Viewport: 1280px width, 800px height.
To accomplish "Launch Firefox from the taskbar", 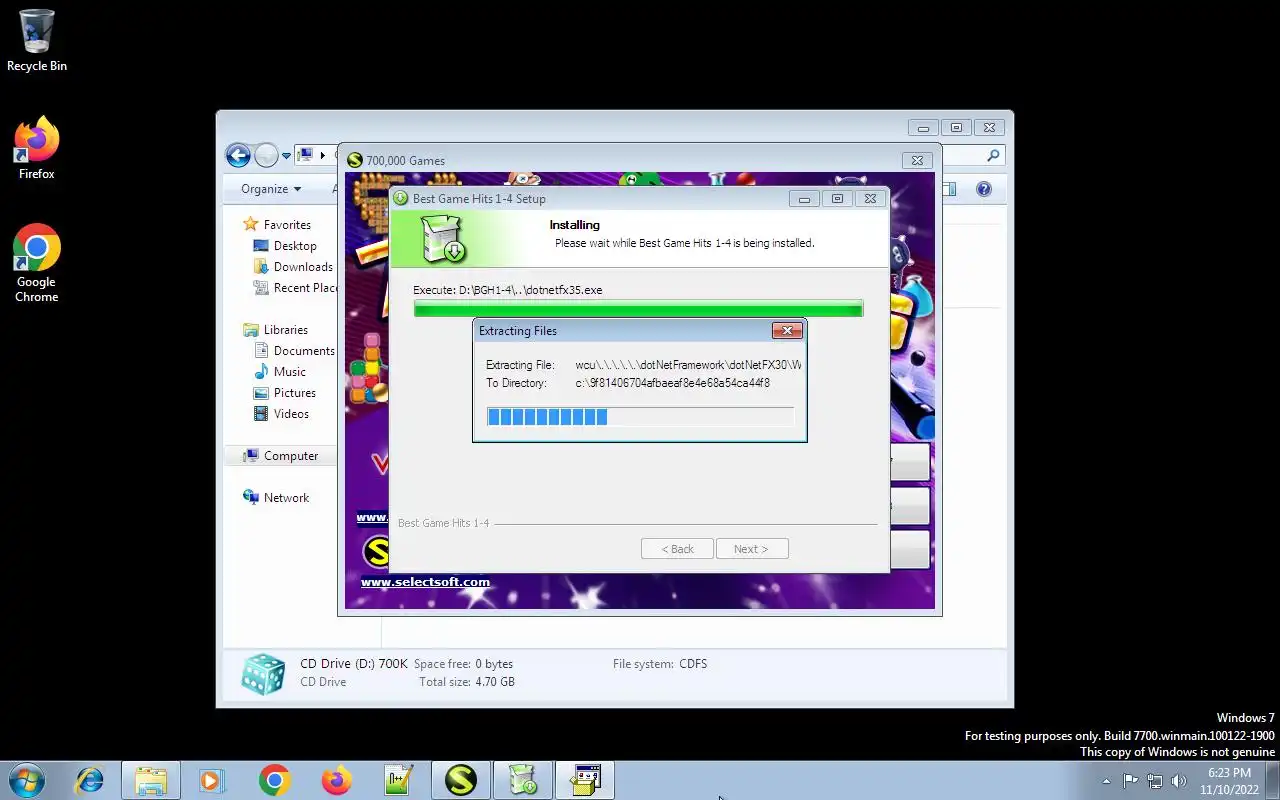I will point(336,780).
